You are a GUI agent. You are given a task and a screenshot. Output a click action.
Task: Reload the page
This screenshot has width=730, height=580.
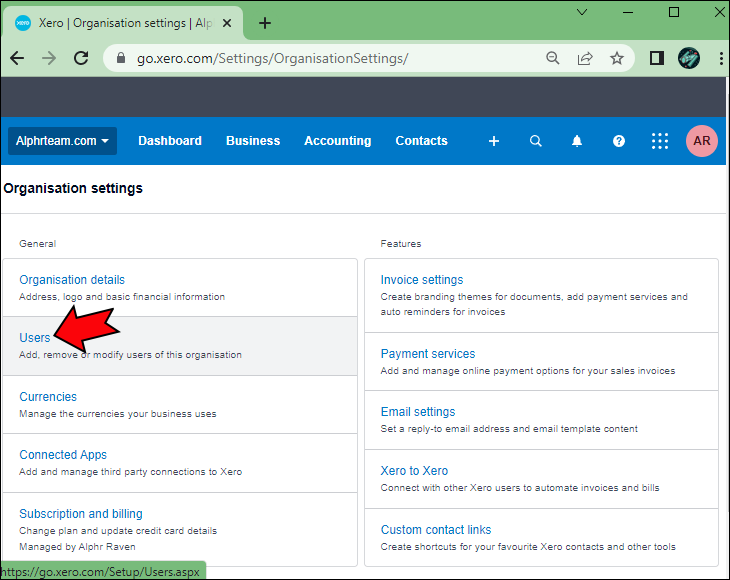81,58
